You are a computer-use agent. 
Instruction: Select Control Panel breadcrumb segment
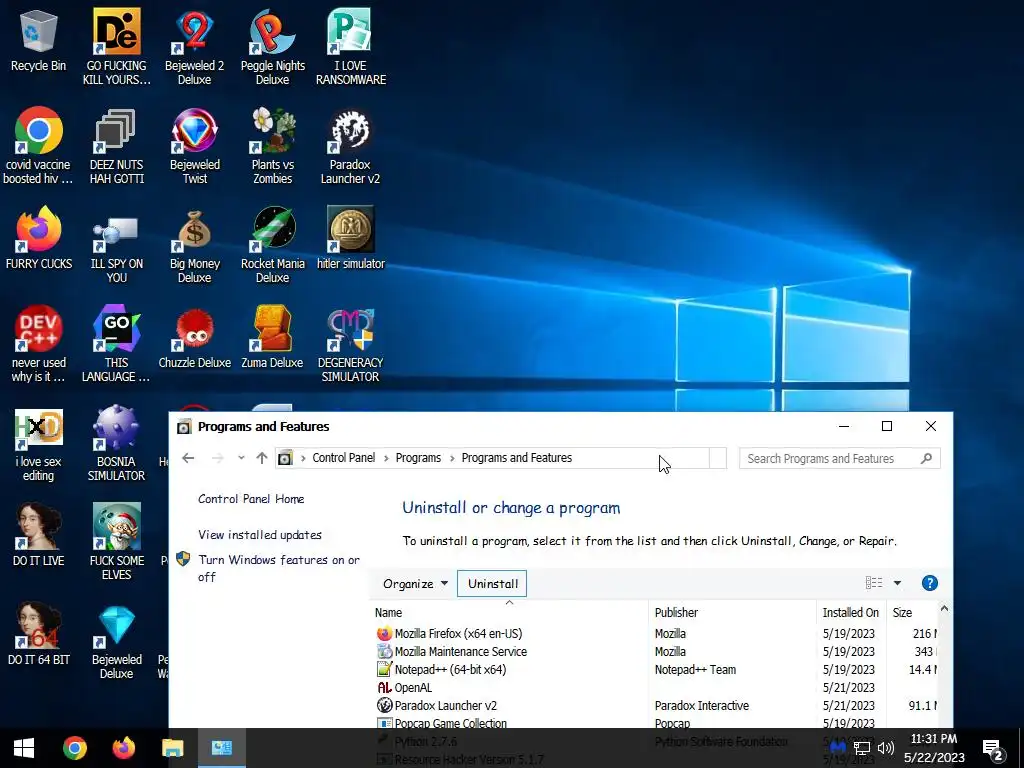click(344, 458)
